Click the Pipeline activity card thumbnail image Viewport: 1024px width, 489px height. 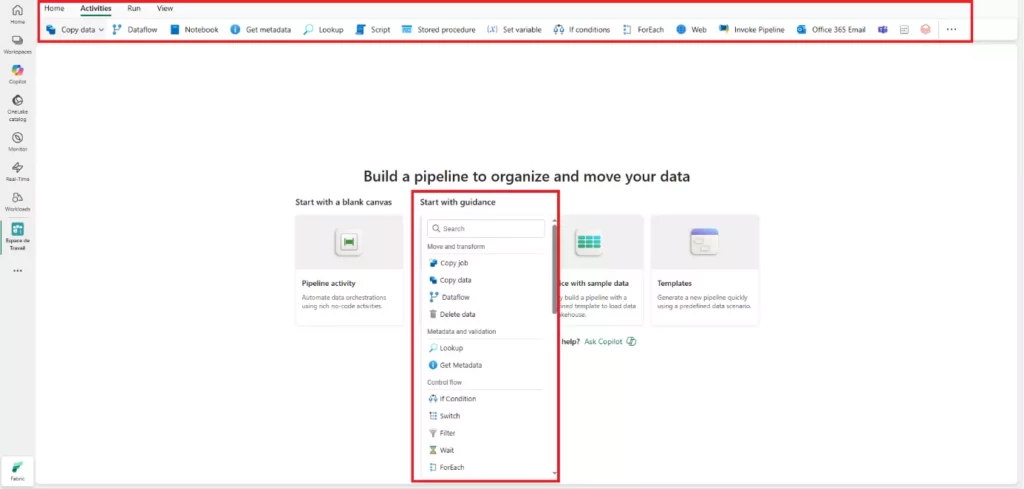(x=349, y=242)
